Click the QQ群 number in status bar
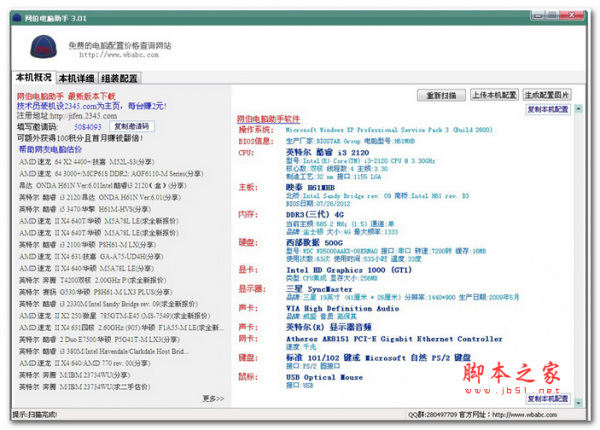 [432, 414]
